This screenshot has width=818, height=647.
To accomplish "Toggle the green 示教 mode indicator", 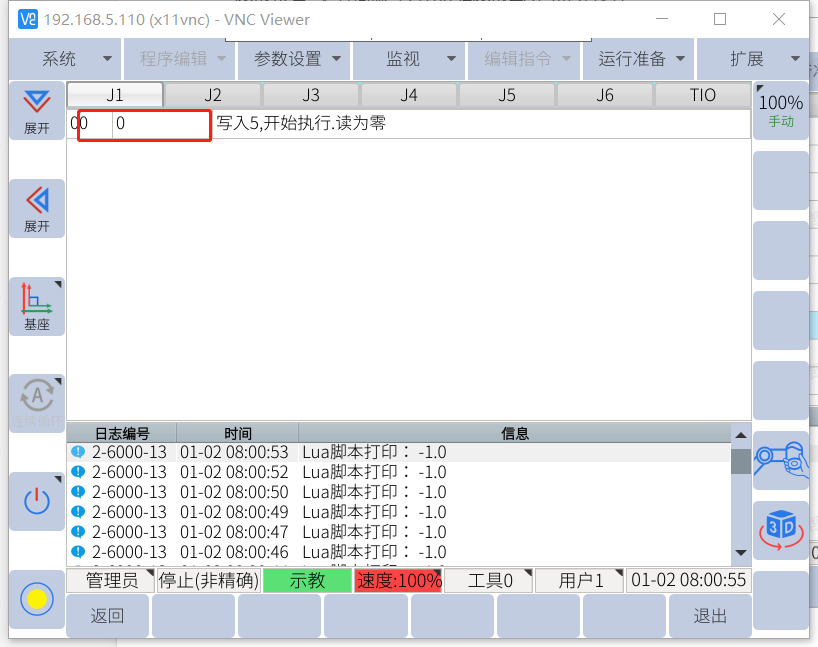I will pos(307,581).
